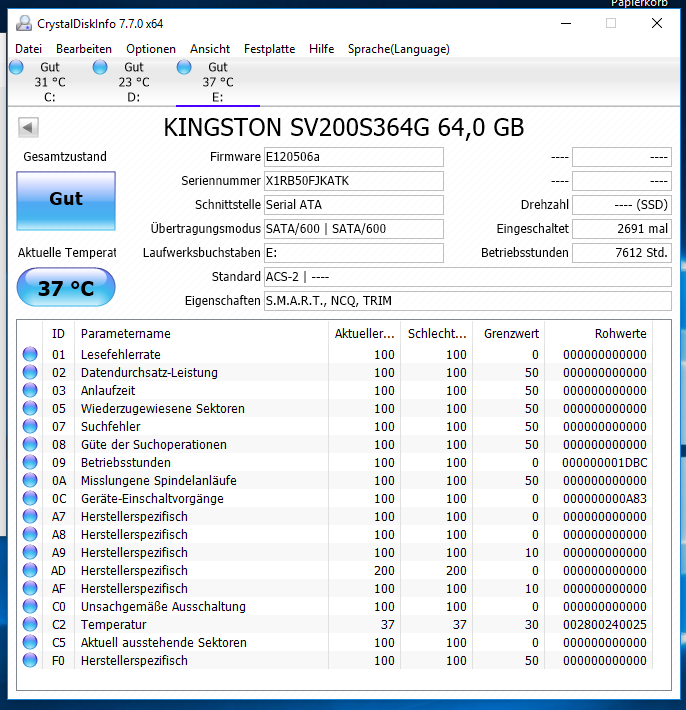
Task: Click status icon of row ID A9
Action: pyautogui.click(x=30, y=552)
